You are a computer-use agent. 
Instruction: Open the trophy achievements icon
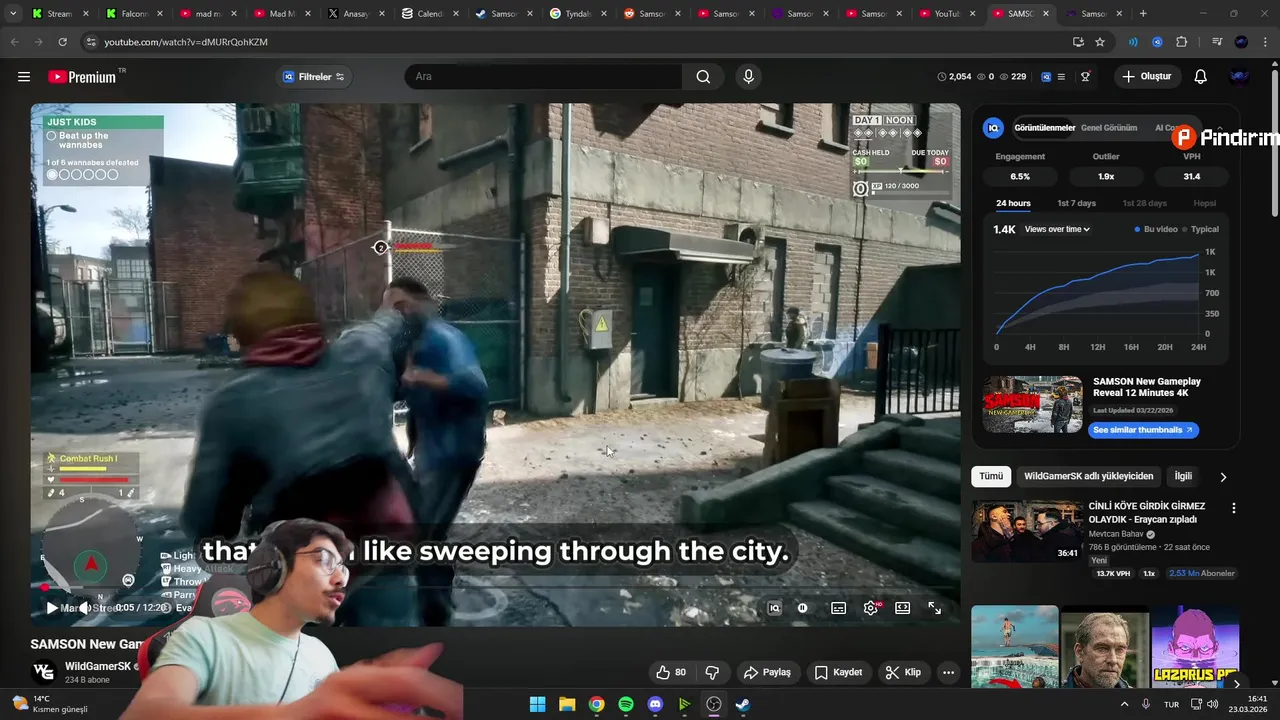coord(1085,77)
